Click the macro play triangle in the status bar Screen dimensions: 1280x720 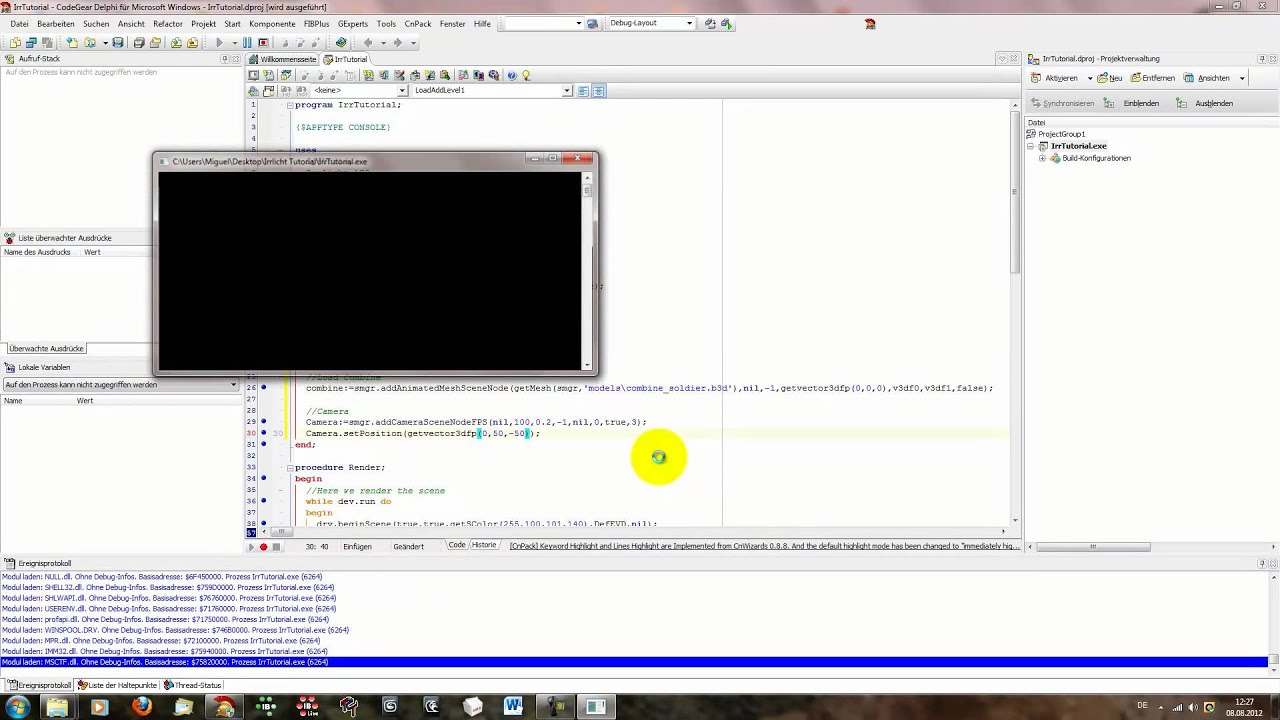tap(251, 547)
